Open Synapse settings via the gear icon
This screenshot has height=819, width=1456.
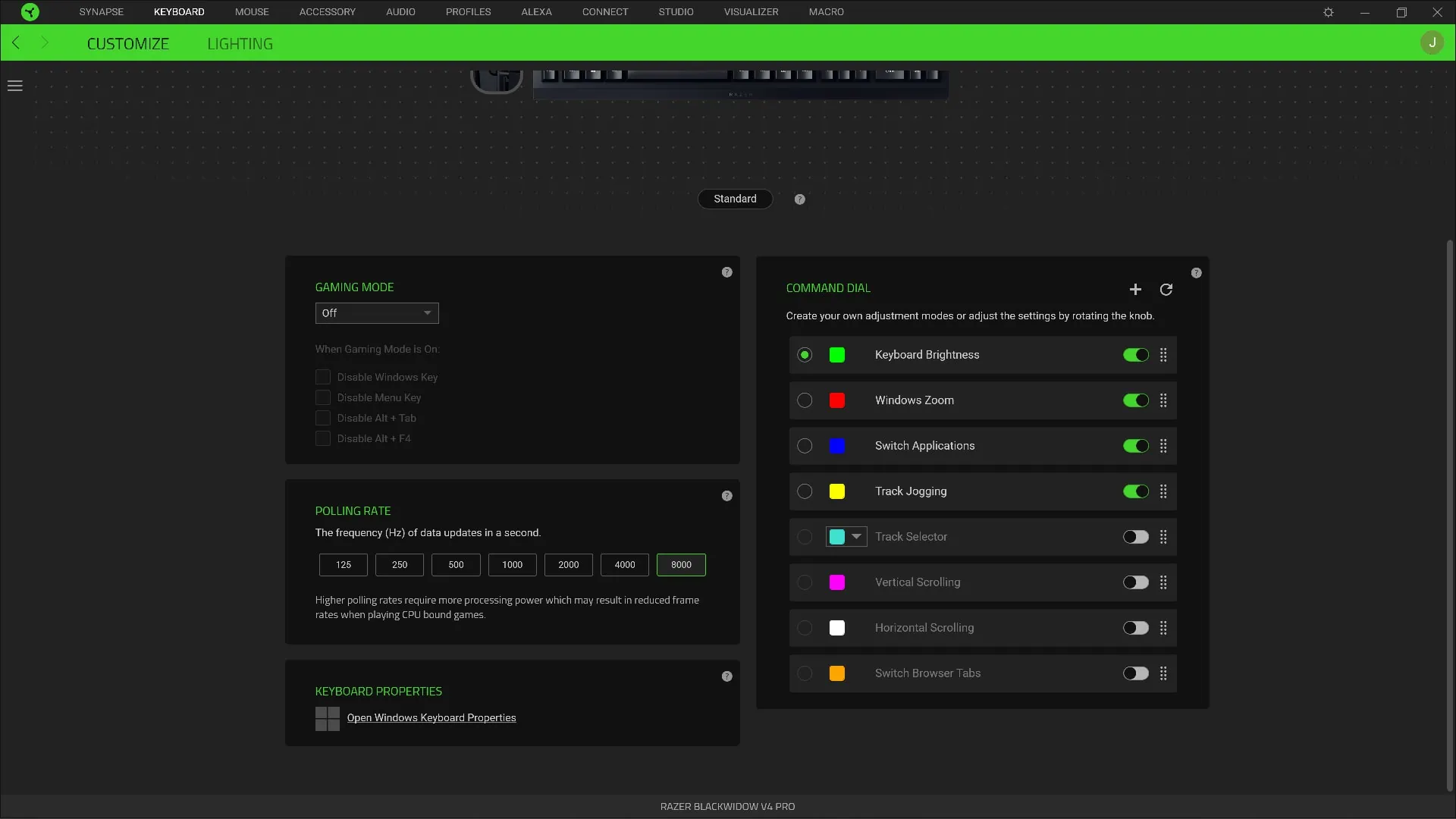click(x=1329, y=11)
